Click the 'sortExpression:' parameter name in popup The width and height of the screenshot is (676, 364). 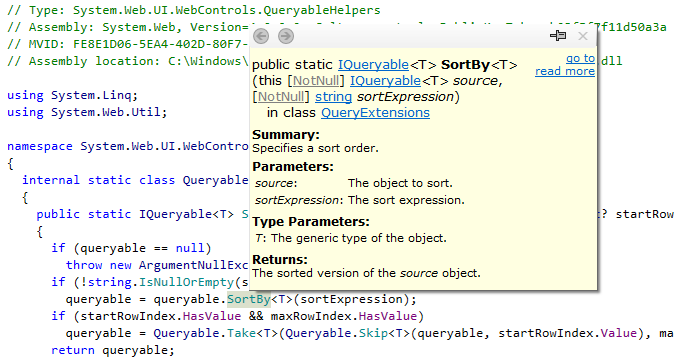tap(299, 201)
